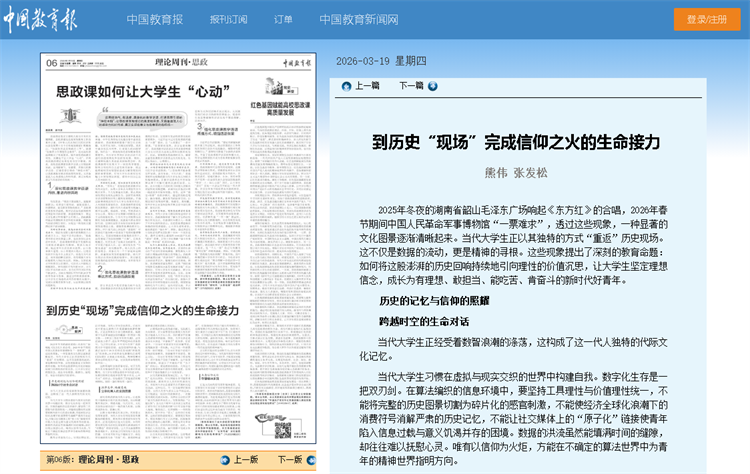Viewport: 750px width, 474px height.
Task: Click the next article arrow icon
Action: (x=433, y=86)
